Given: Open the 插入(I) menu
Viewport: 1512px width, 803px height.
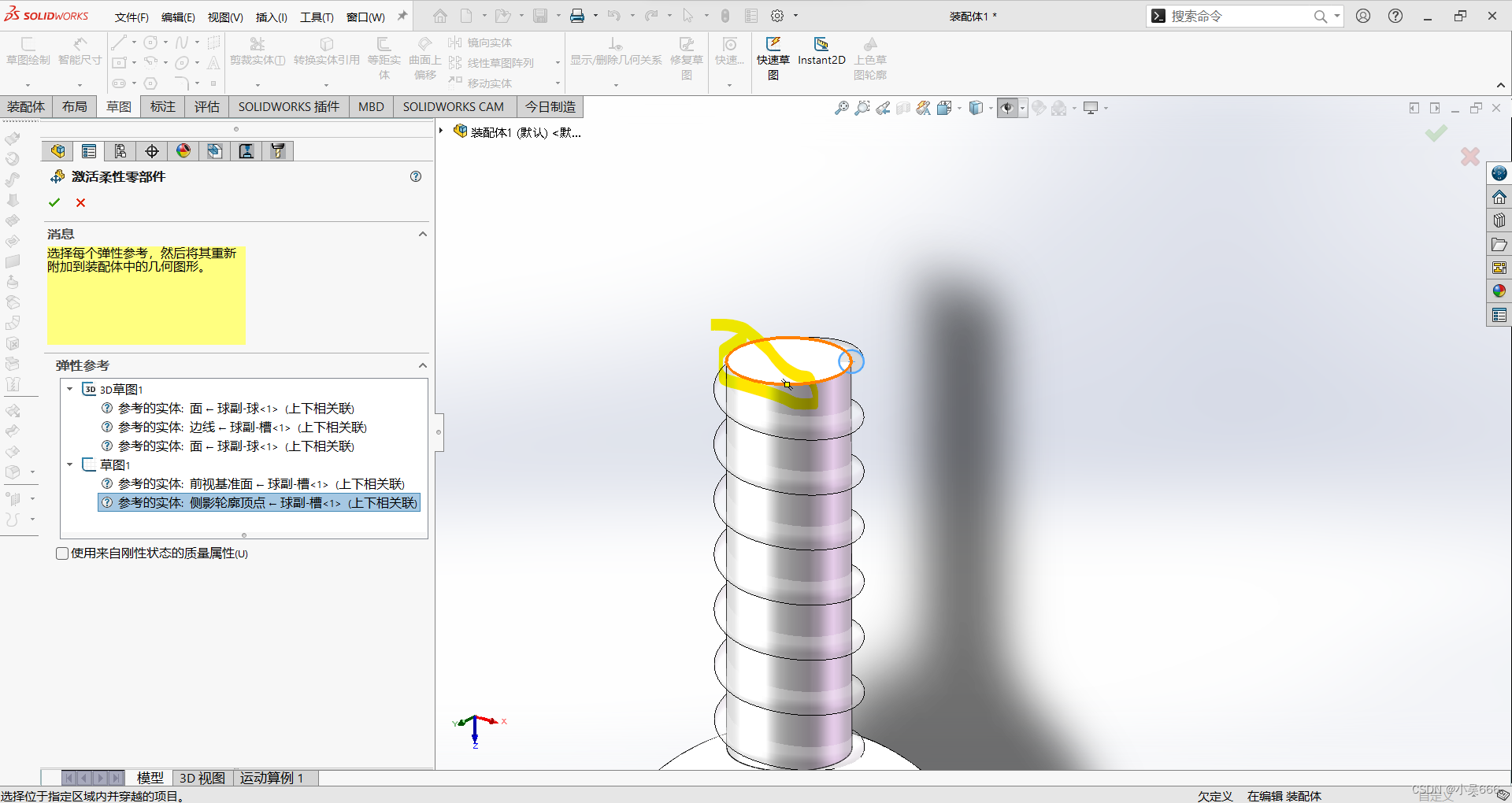Looking at the screenshot, I should coord(272,17).
